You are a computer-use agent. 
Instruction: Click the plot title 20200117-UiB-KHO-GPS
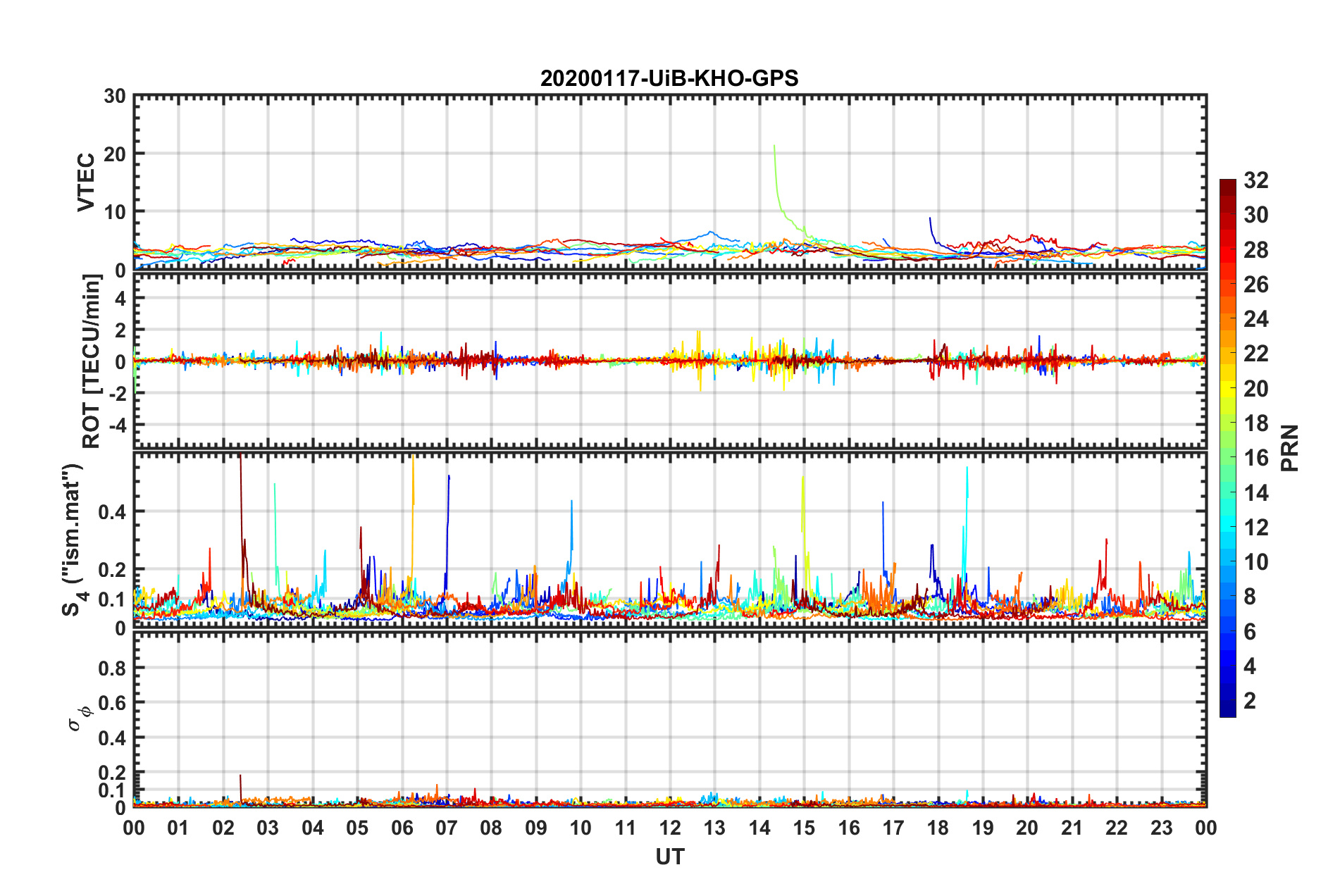pyautogui.click(x=669, y=78)
